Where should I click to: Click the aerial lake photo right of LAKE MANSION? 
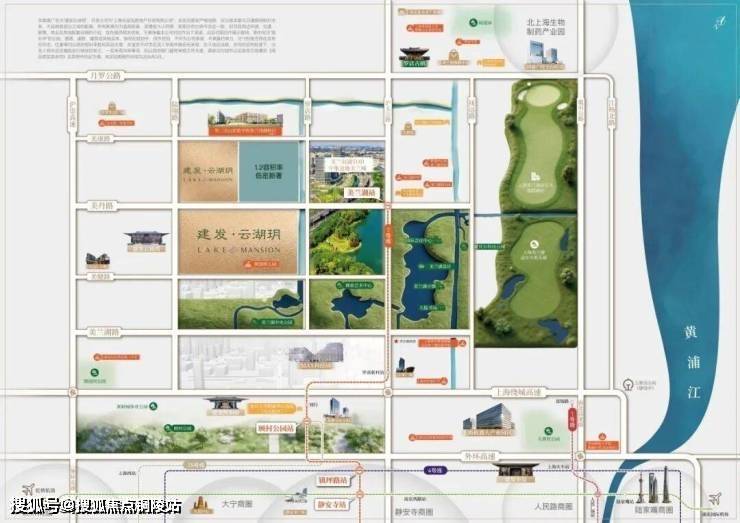tap(347, 242)
